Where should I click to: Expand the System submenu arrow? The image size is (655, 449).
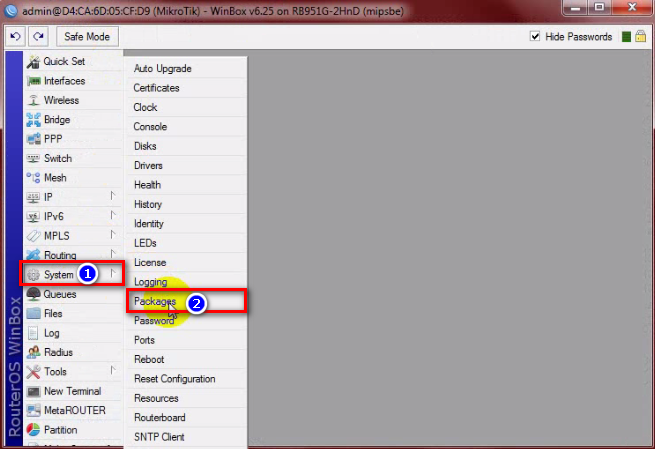click(x=112, y=273)
